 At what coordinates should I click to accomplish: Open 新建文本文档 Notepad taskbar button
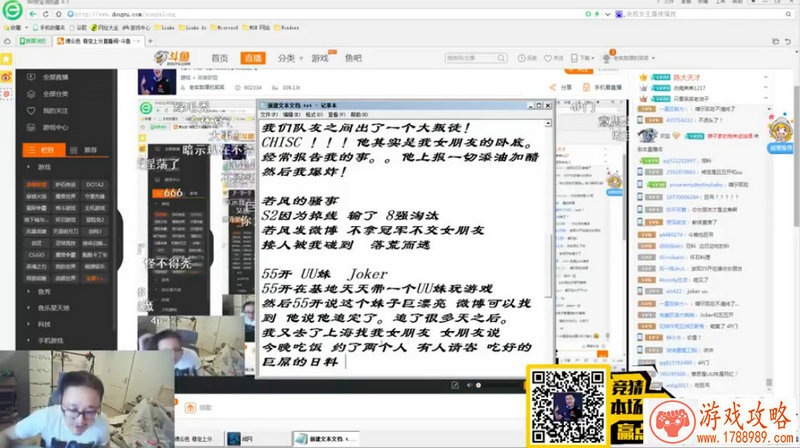pos(327,438)
